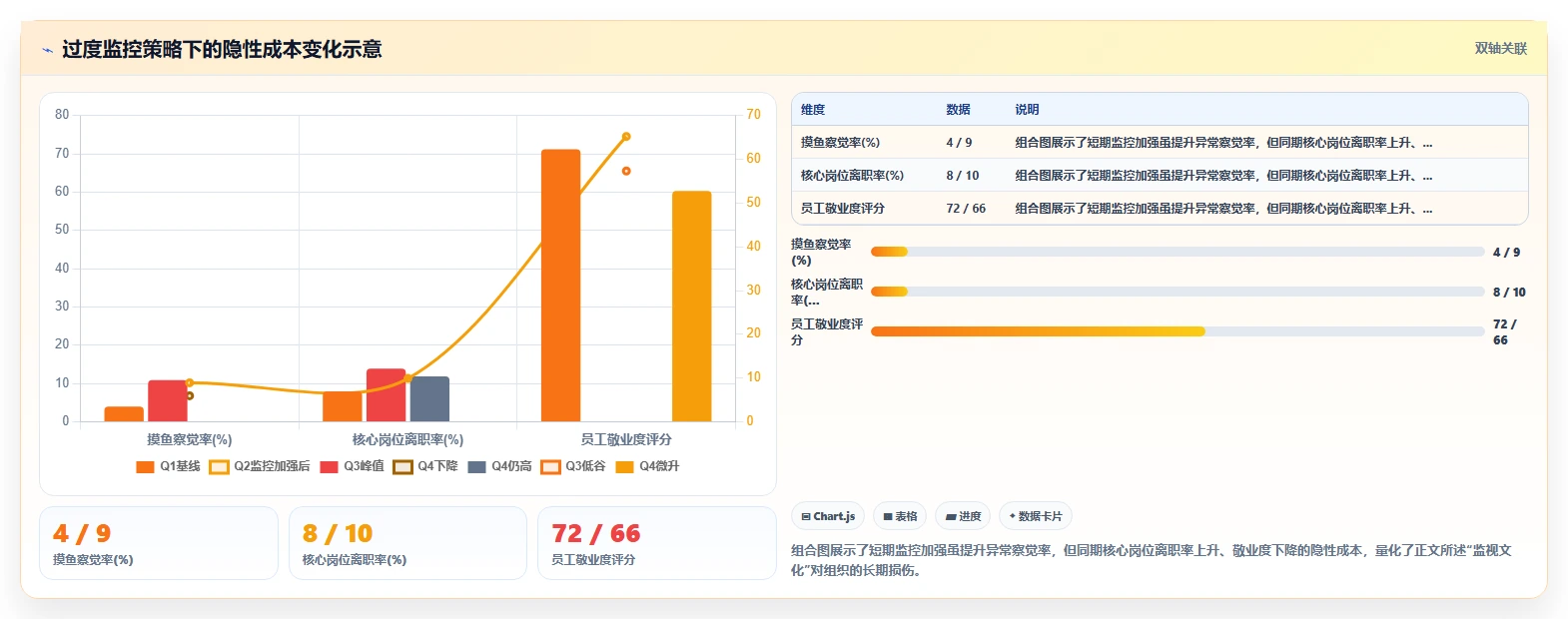Click the 数据 table column header
This screenshot has width=1568, height=619.
pyautogui.click(x=959, y=110)
